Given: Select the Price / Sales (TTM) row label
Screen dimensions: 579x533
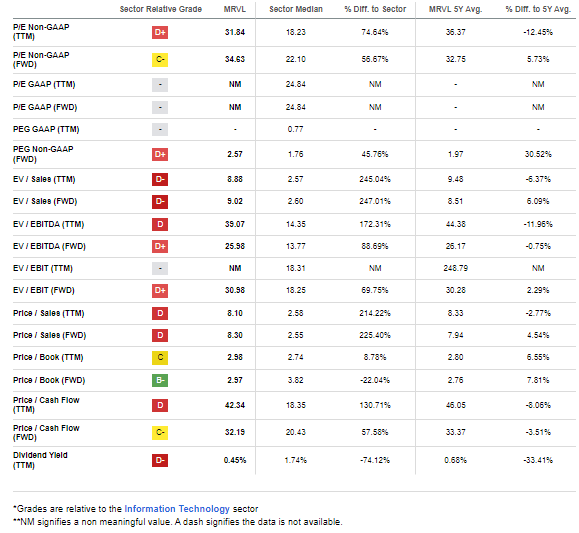Looking at the screenshot, I should coord(48,314).
